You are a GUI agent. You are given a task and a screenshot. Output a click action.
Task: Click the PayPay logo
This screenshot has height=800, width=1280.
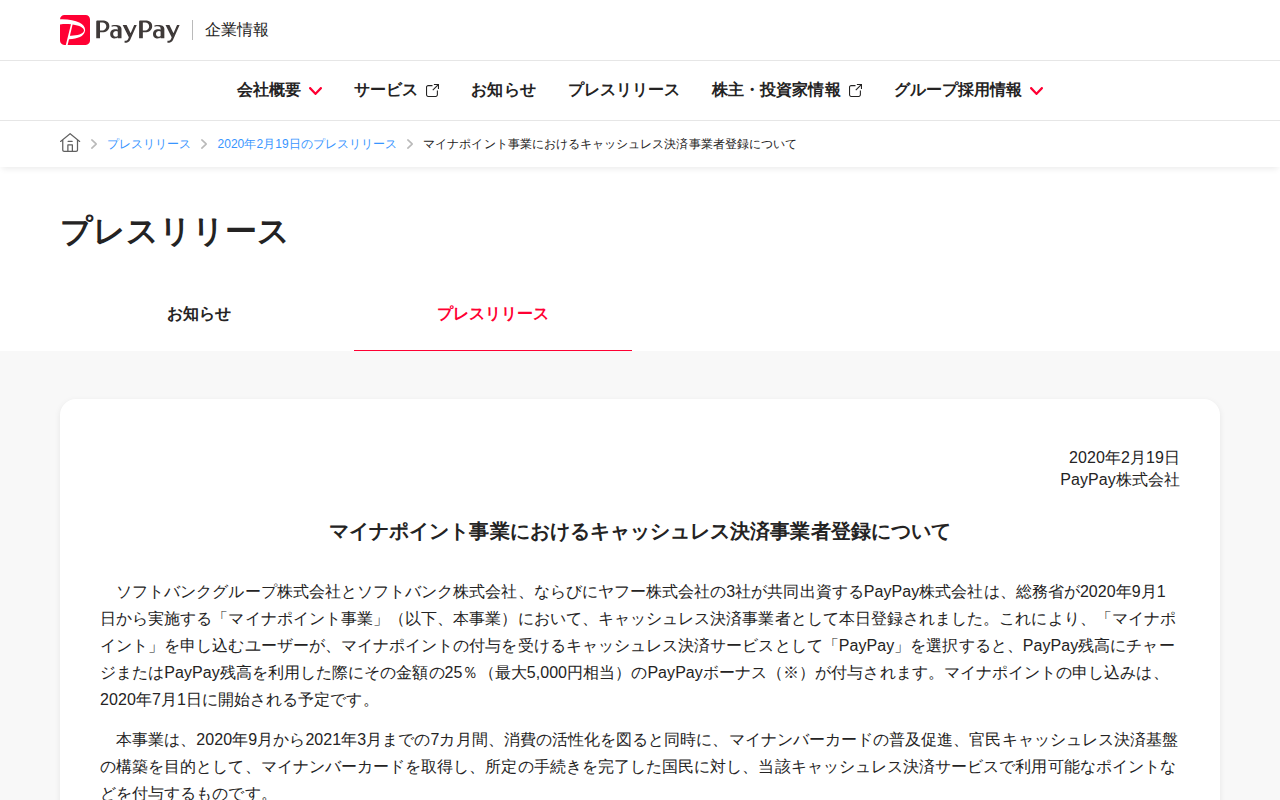119,30
